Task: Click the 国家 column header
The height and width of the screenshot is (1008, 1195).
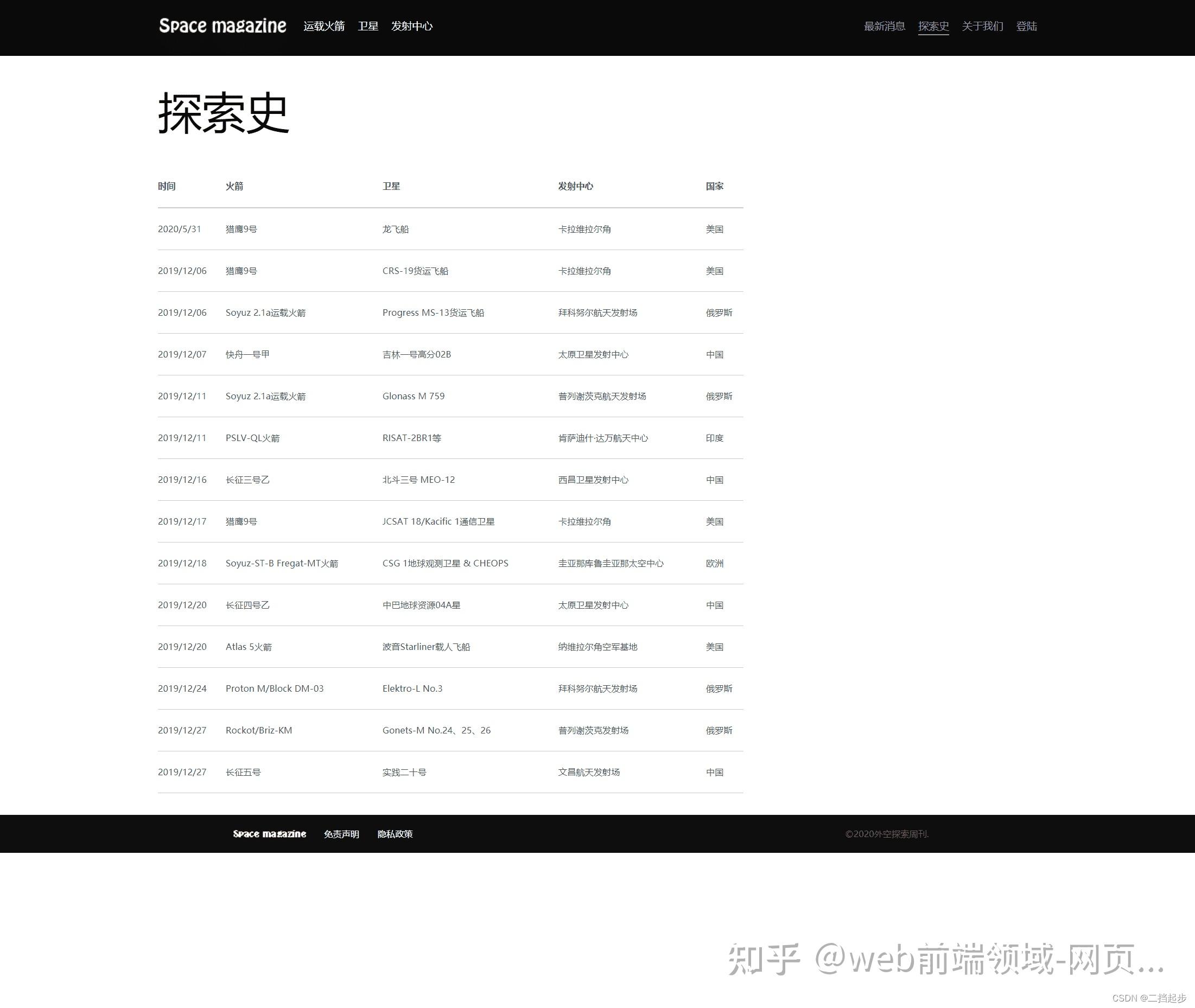Action: 714,186
